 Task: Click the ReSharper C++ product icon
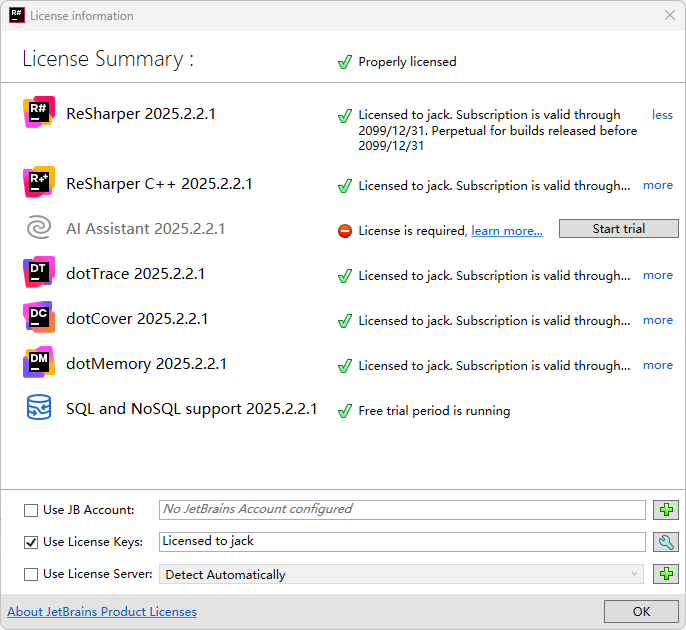click(39, 184)
